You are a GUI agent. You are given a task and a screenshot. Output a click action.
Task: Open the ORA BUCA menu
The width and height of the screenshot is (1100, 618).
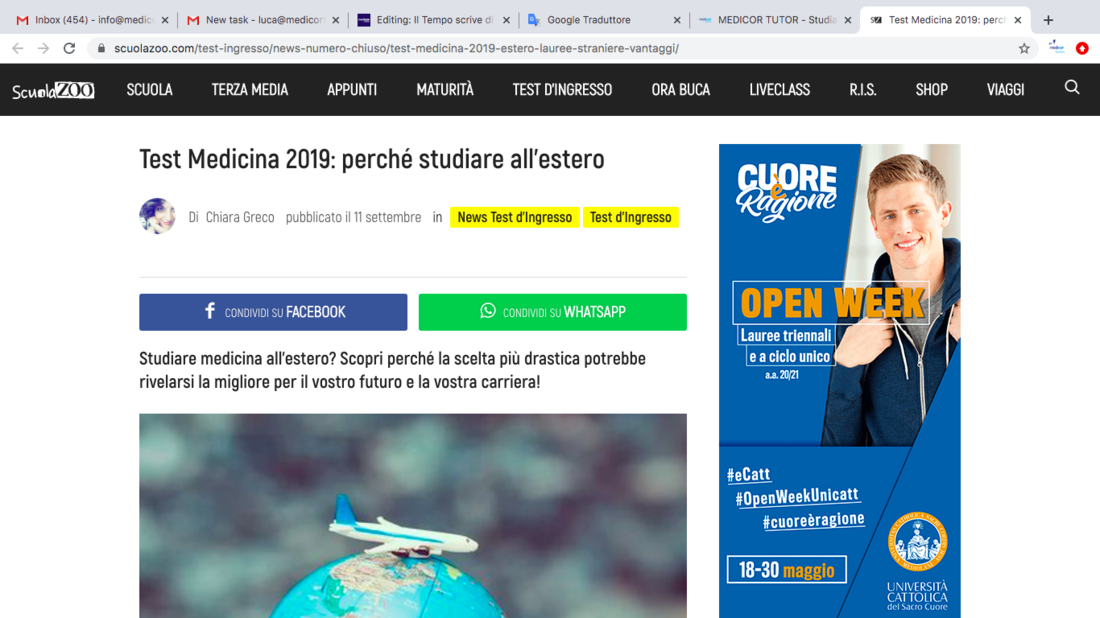[x=680, y=90]
